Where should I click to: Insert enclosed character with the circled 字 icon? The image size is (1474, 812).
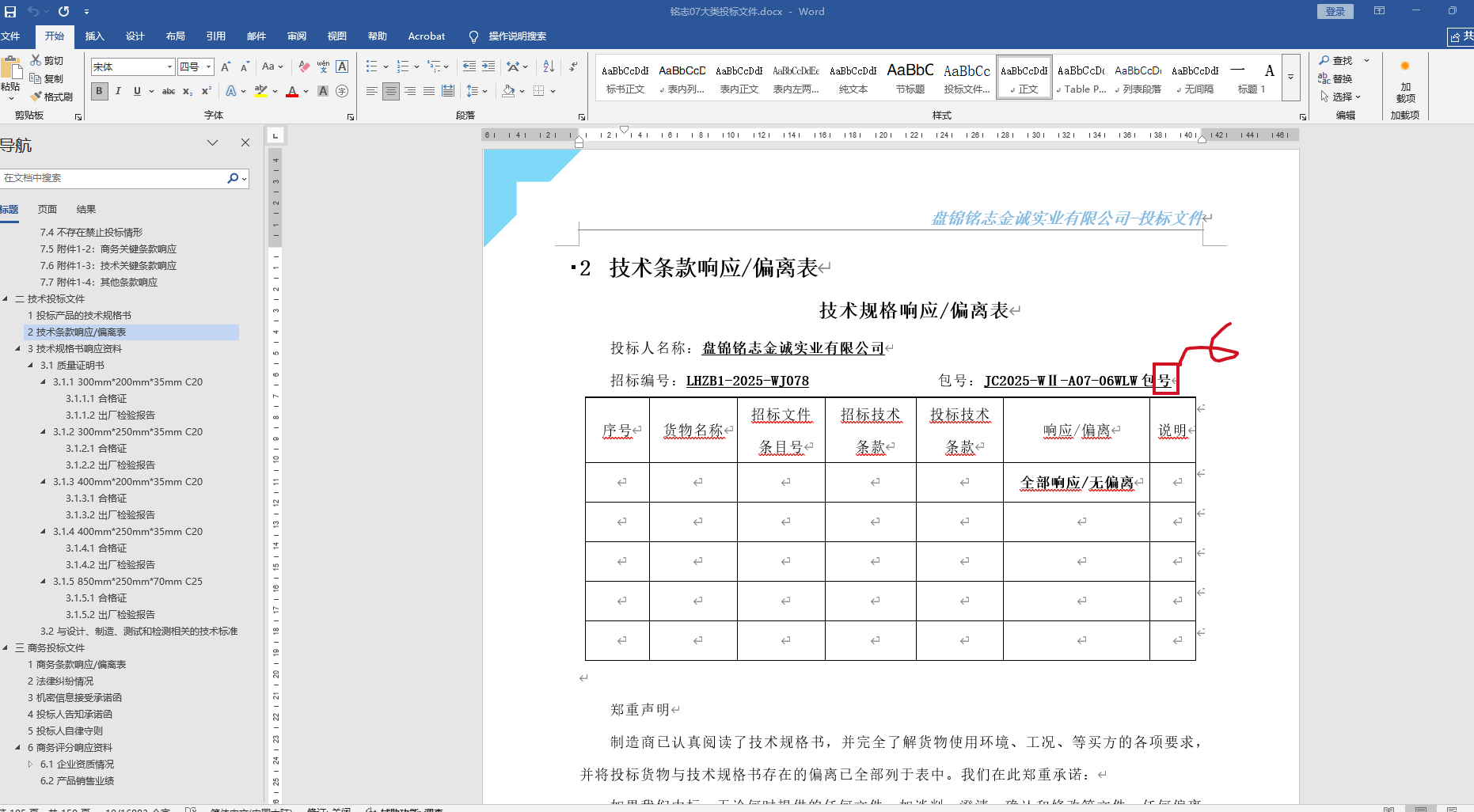tap(342, 91)
